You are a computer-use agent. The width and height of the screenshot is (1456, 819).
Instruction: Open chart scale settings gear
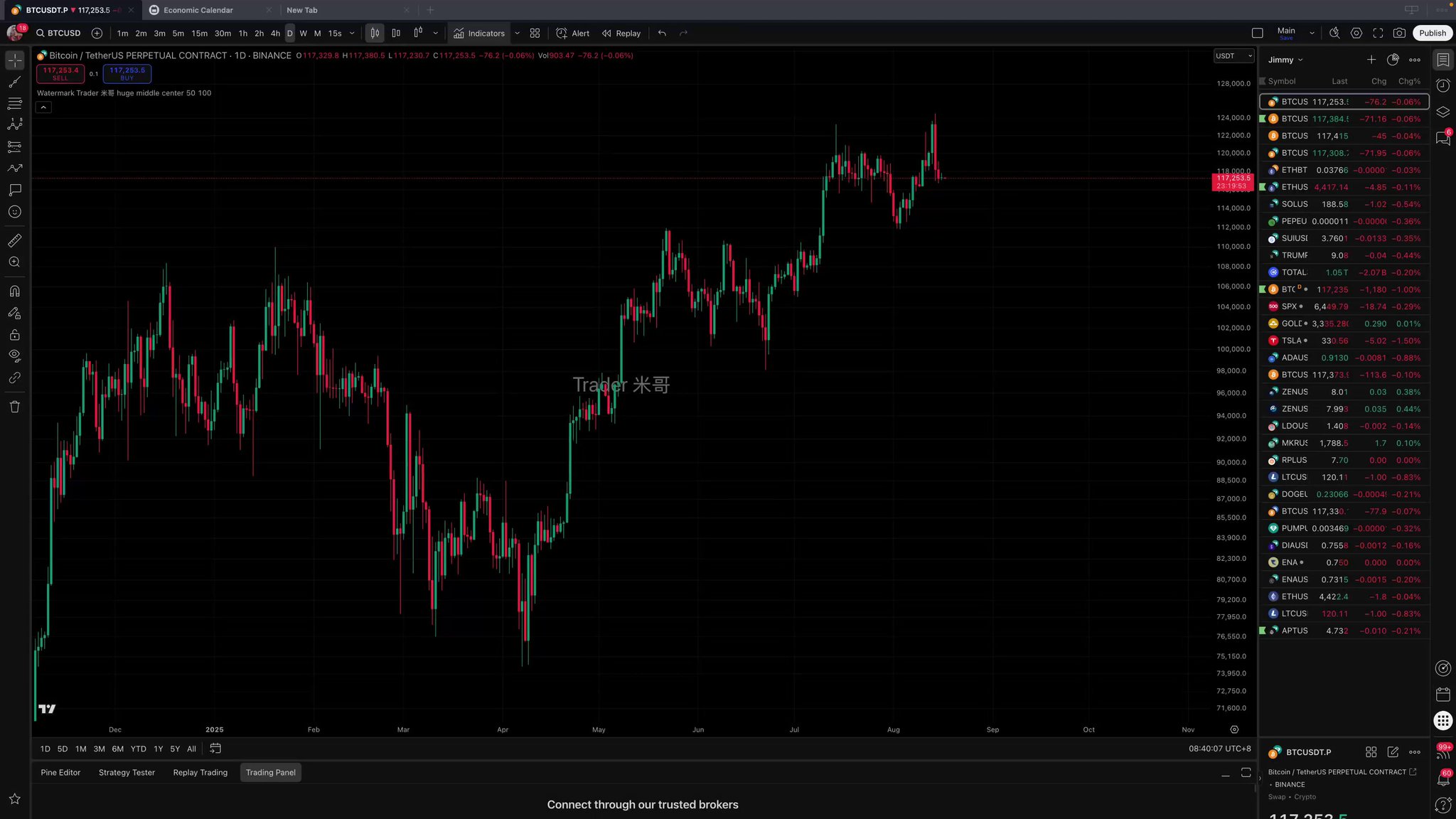pos(1234,729)
